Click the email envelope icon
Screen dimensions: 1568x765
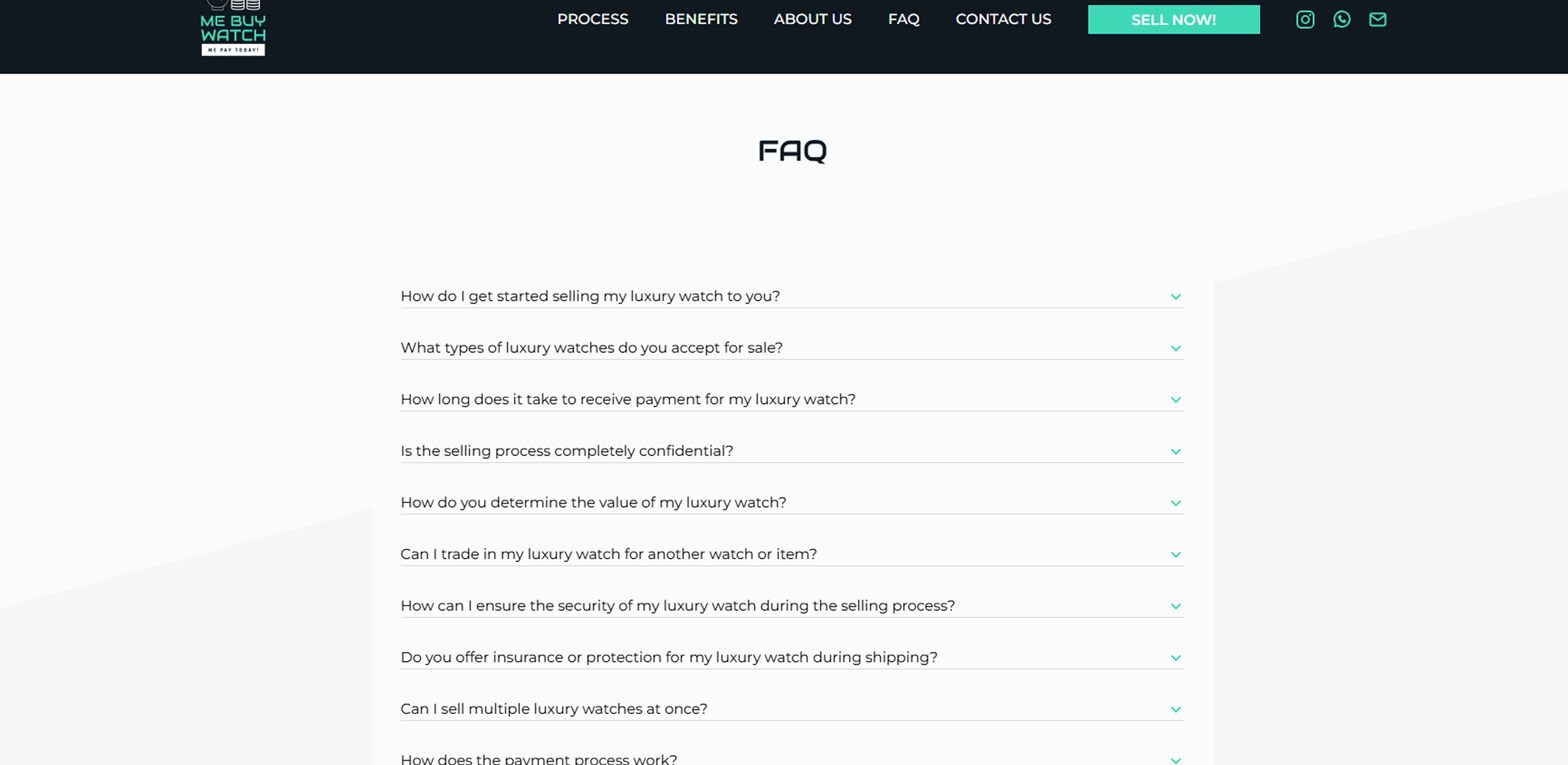1377,20
